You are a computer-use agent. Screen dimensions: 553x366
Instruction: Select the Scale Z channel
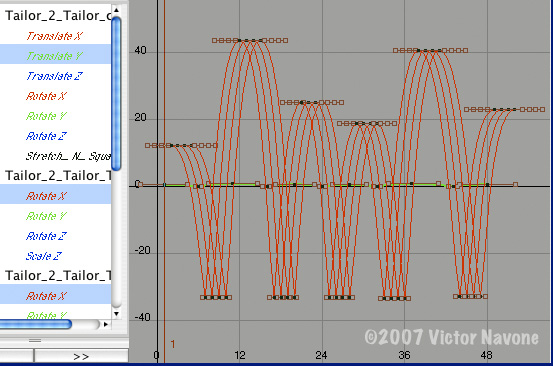[x=44, y=256]
